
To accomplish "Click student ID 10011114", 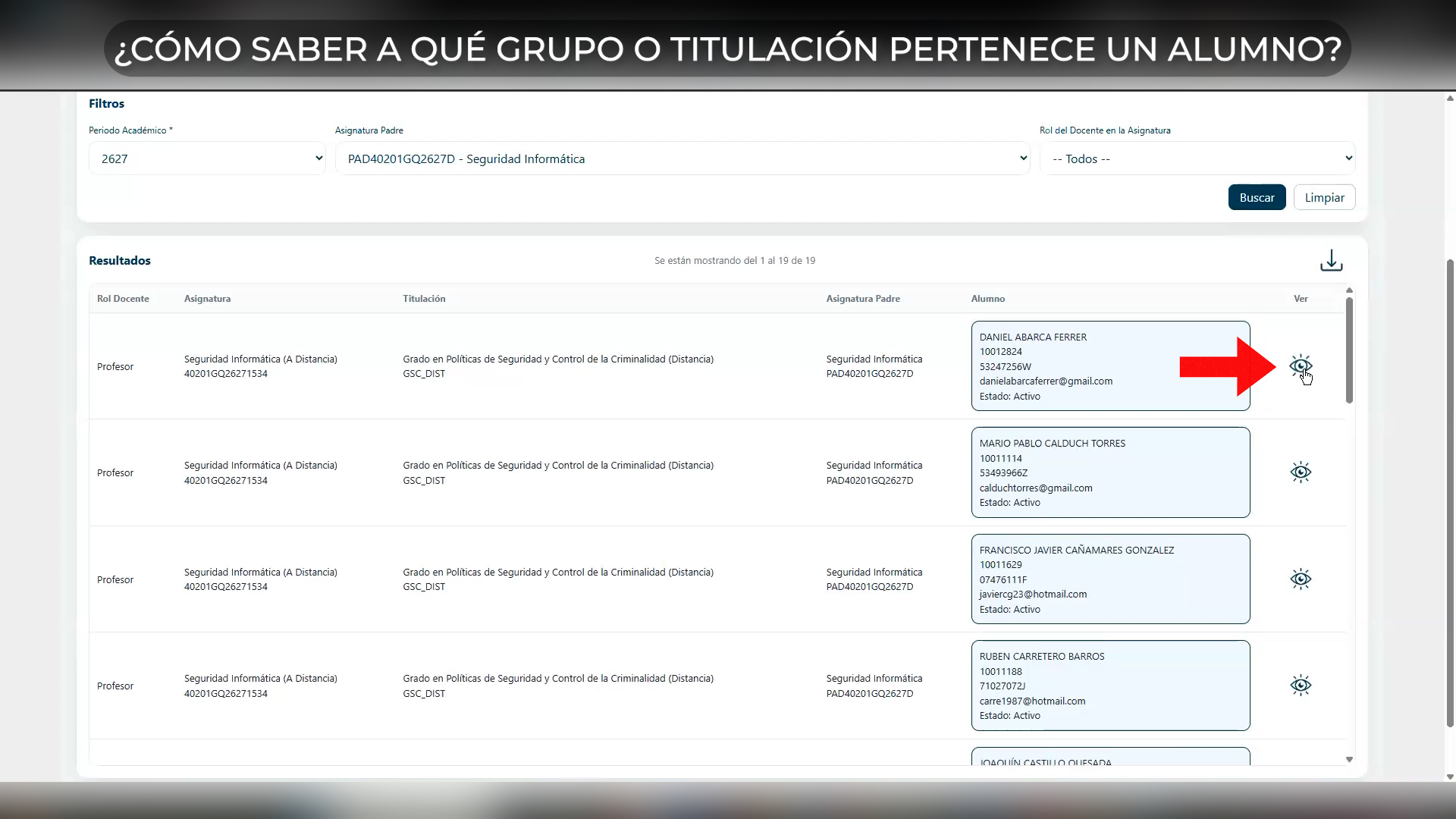I will click(x=1001, y=459).
